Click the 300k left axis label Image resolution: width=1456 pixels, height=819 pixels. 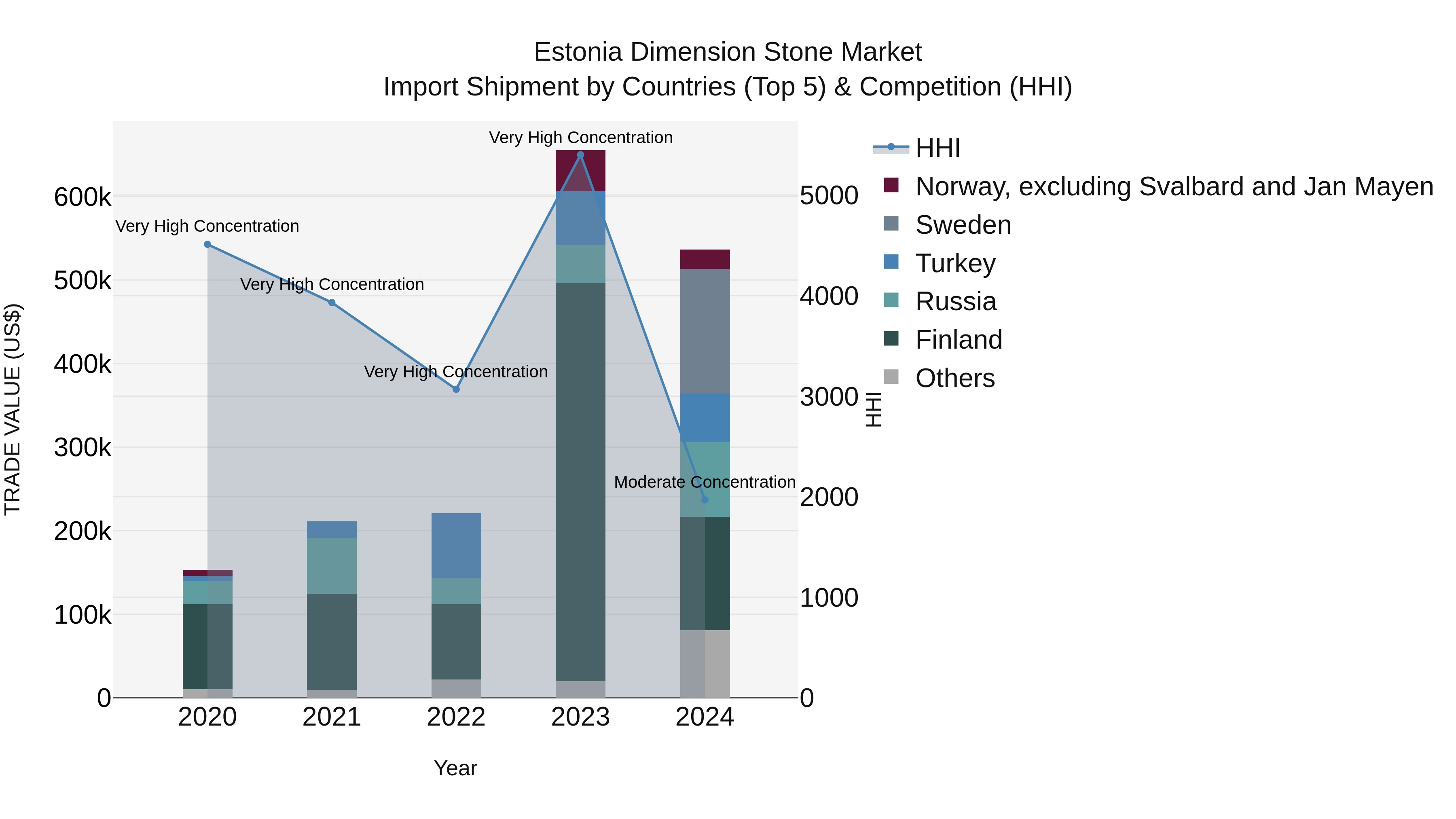(x=83, y=448)
